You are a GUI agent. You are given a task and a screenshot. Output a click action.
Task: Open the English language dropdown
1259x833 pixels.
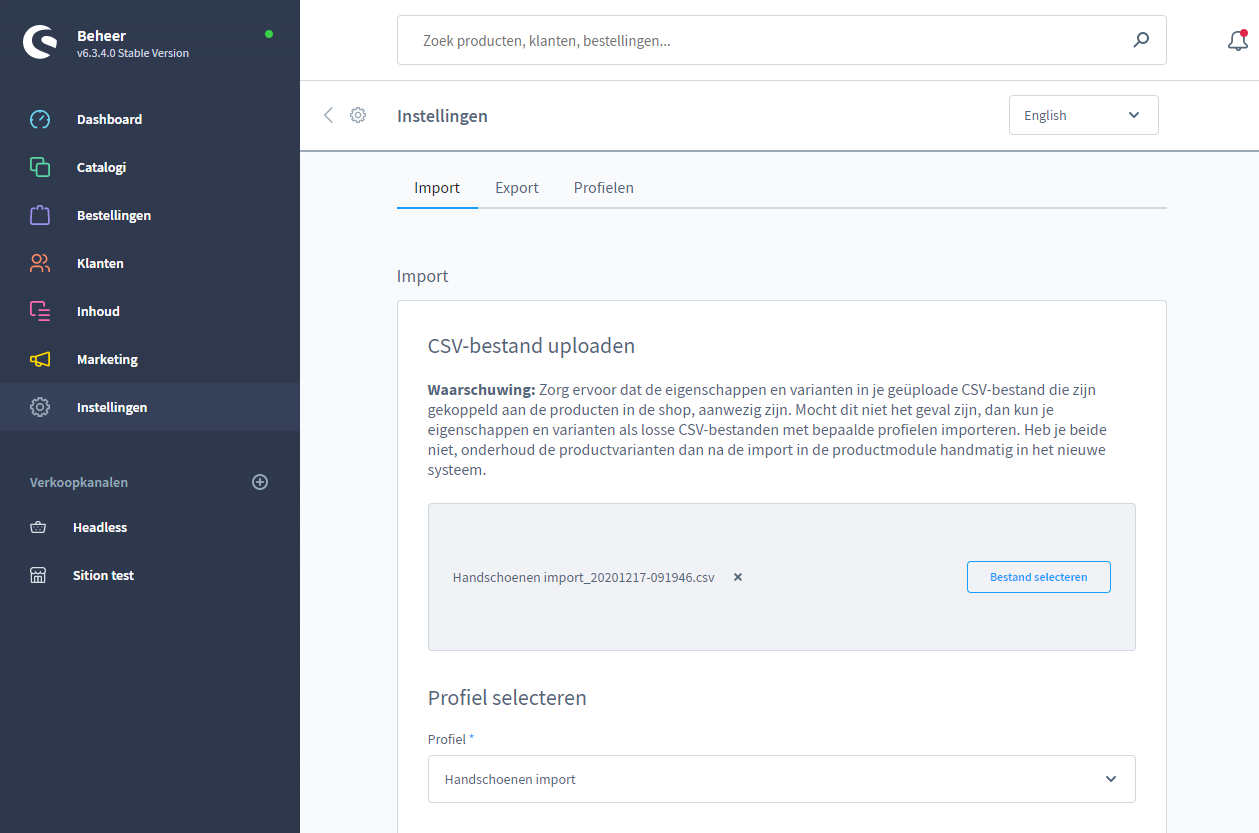pos(1083,115)
